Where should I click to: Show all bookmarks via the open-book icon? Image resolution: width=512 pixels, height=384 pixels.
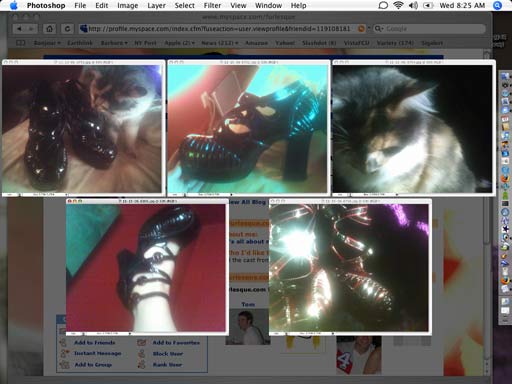21,43
